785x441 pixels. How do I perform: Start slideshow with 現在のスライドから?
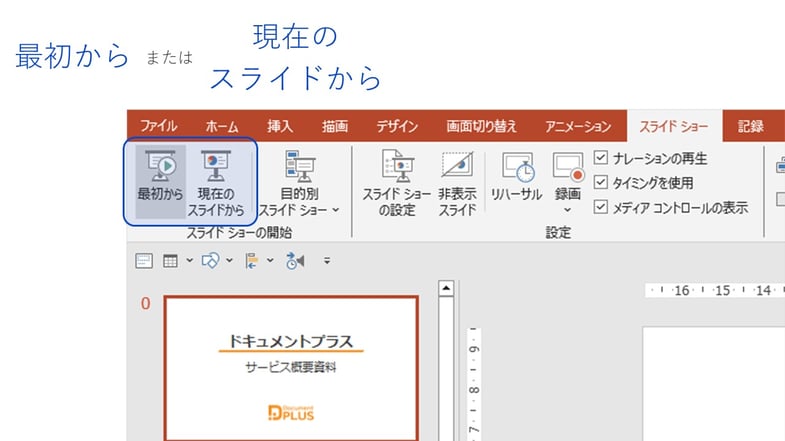(x=216, y=183)
